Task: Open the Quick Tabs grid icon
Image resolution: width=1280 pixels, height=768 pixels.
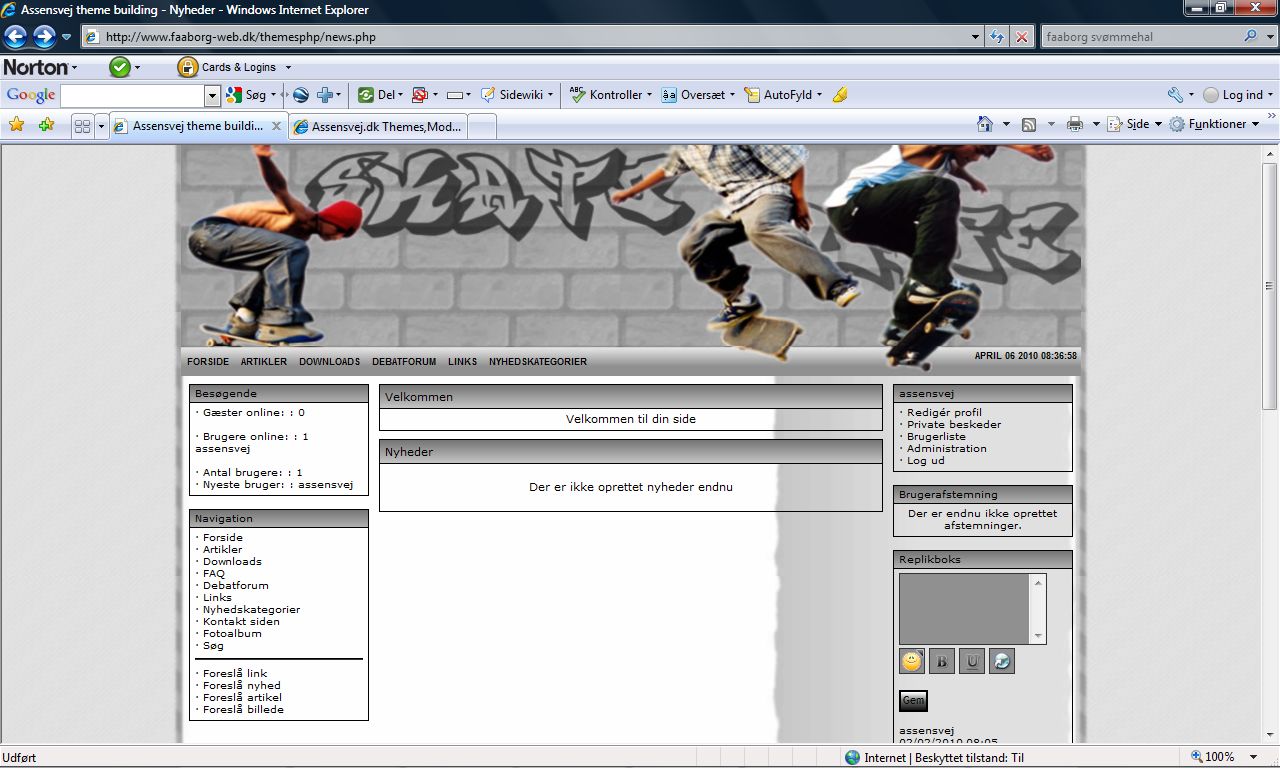Action: [83, 126]
